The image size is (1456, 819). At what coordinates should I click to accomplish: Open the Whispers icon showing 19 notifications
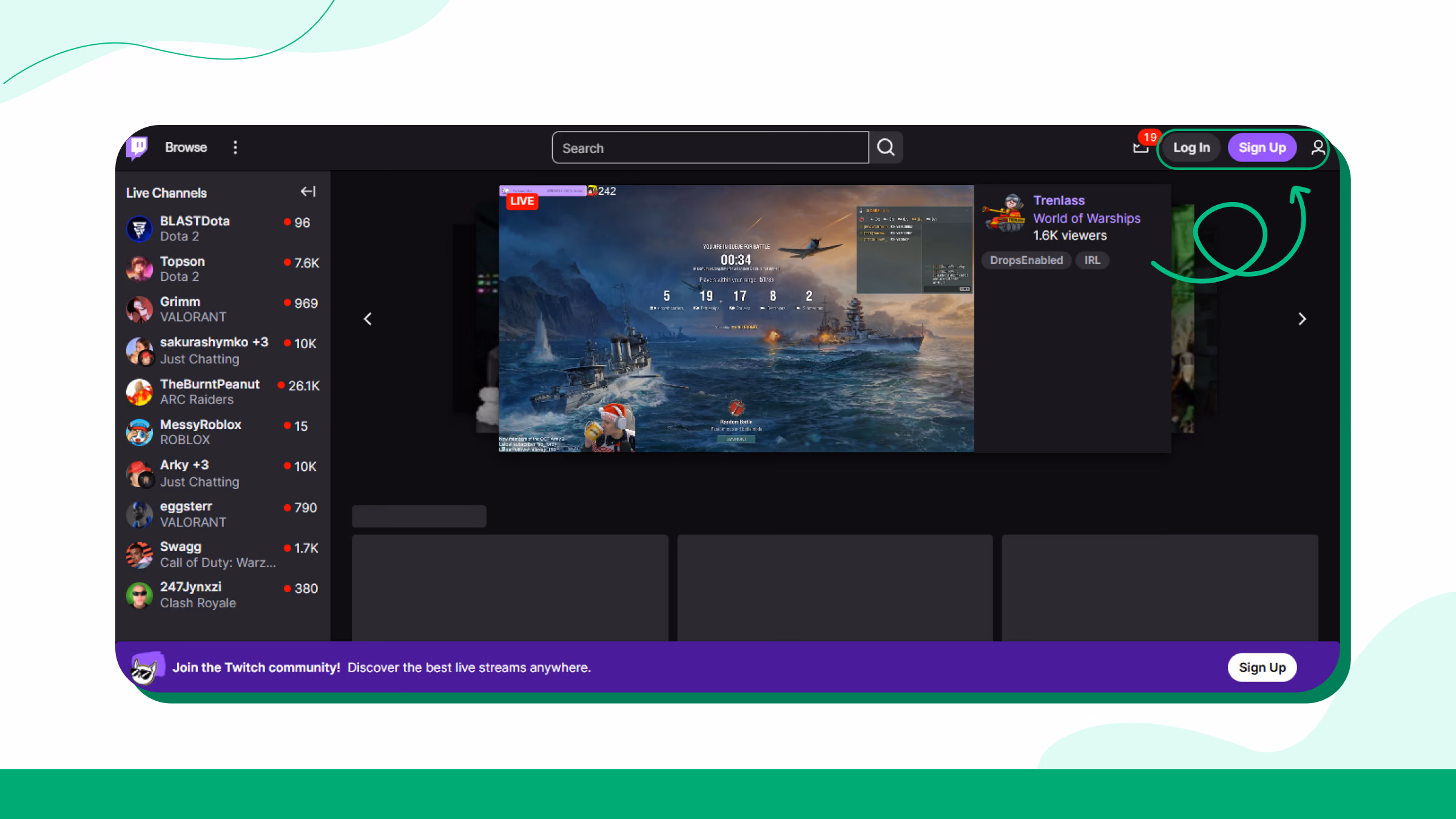click(x=1141, y=147)
